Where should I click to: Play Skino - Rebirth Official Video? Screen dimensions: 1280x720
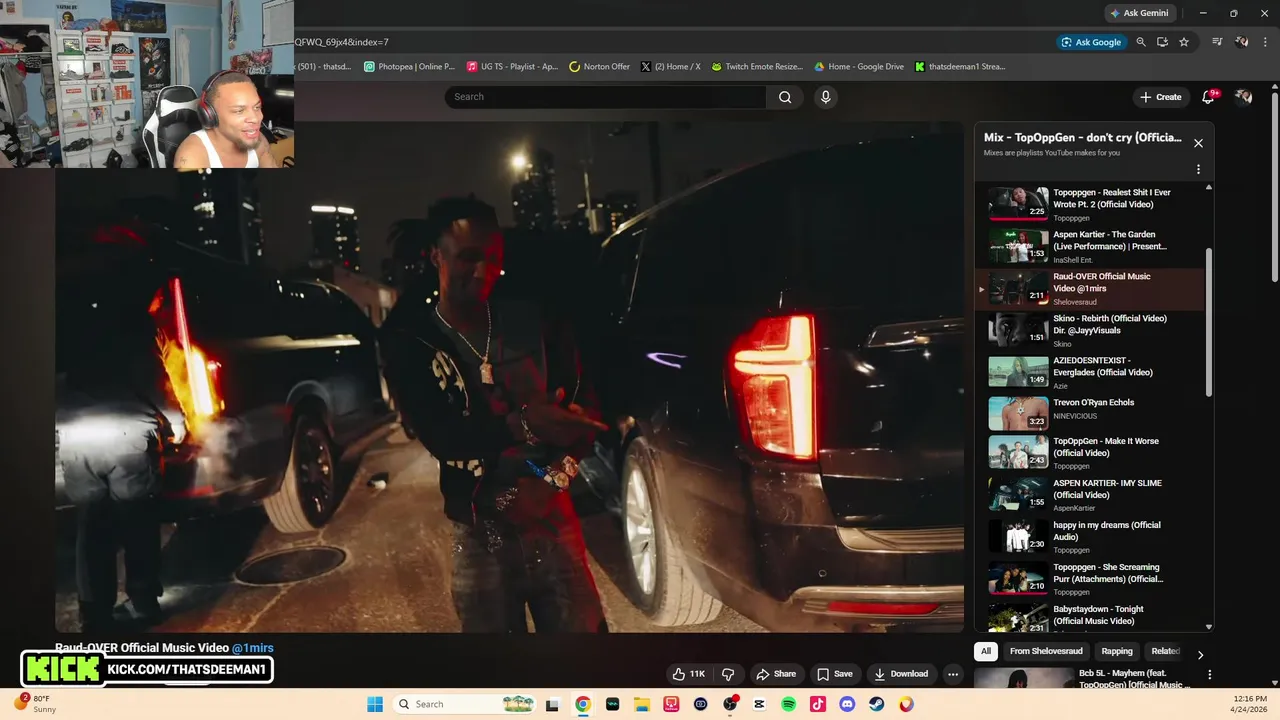[x=1090, y=330]
